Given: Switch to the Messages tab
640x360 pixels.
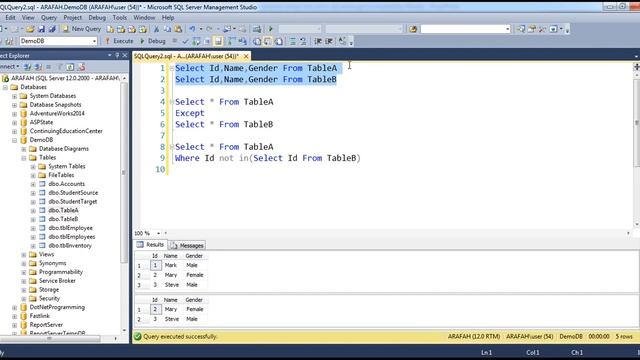Looking at the screenshot, I should [x=187, y=245].
